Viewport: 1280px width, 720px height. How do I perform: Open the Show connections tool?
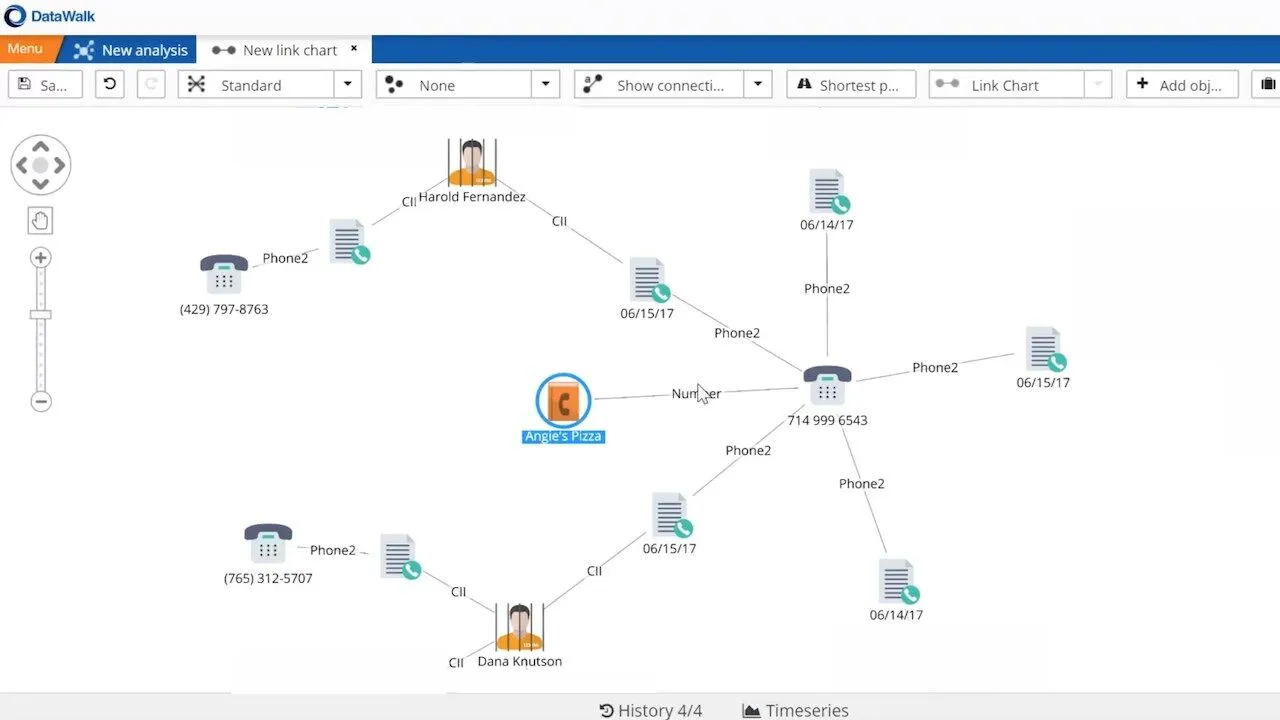tap(660, 84)
